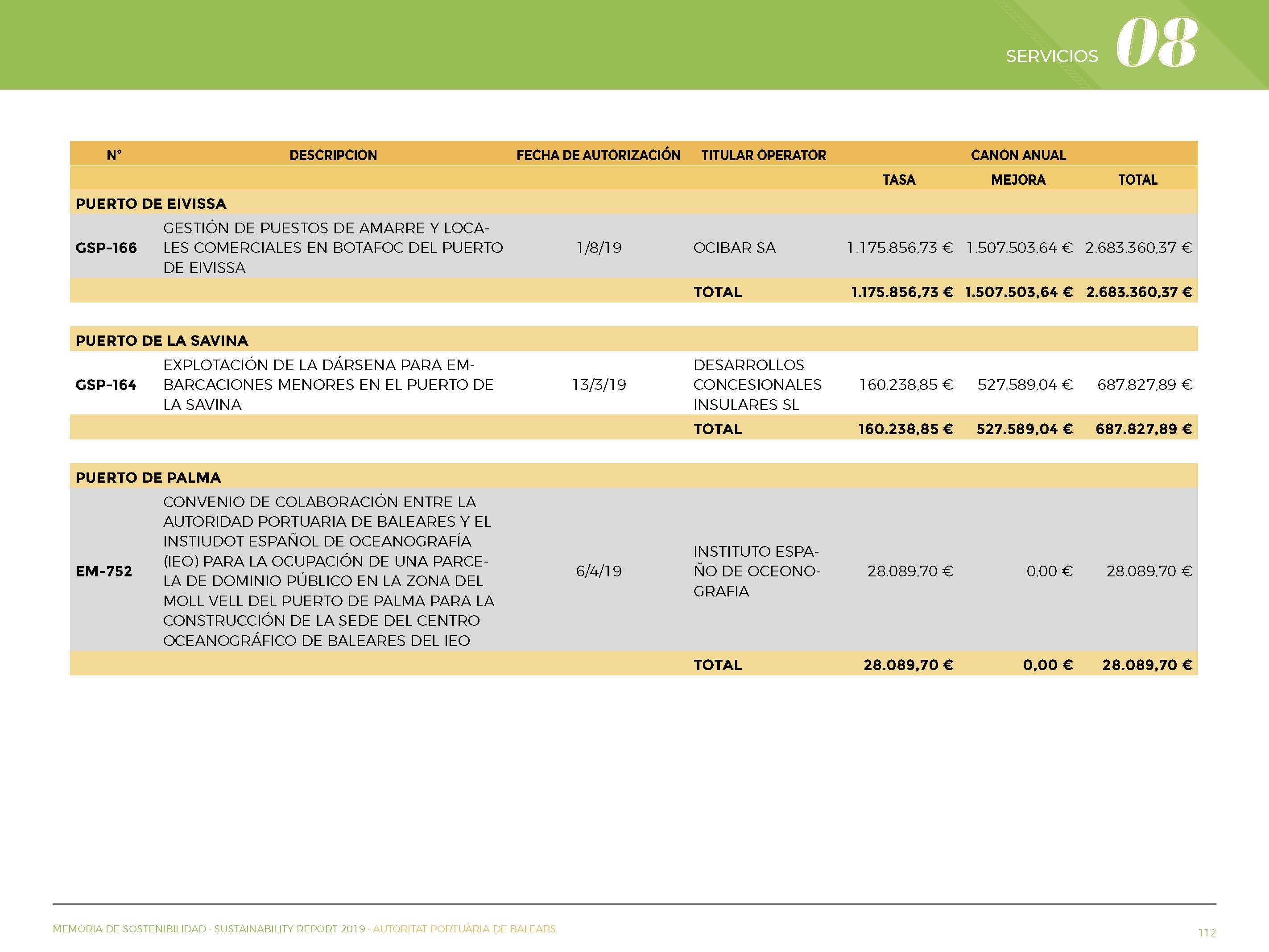This screenshot has width=1269, height=952.
Task: Click the Eivissa TOTAL row label
Action: tap(718, 292)
